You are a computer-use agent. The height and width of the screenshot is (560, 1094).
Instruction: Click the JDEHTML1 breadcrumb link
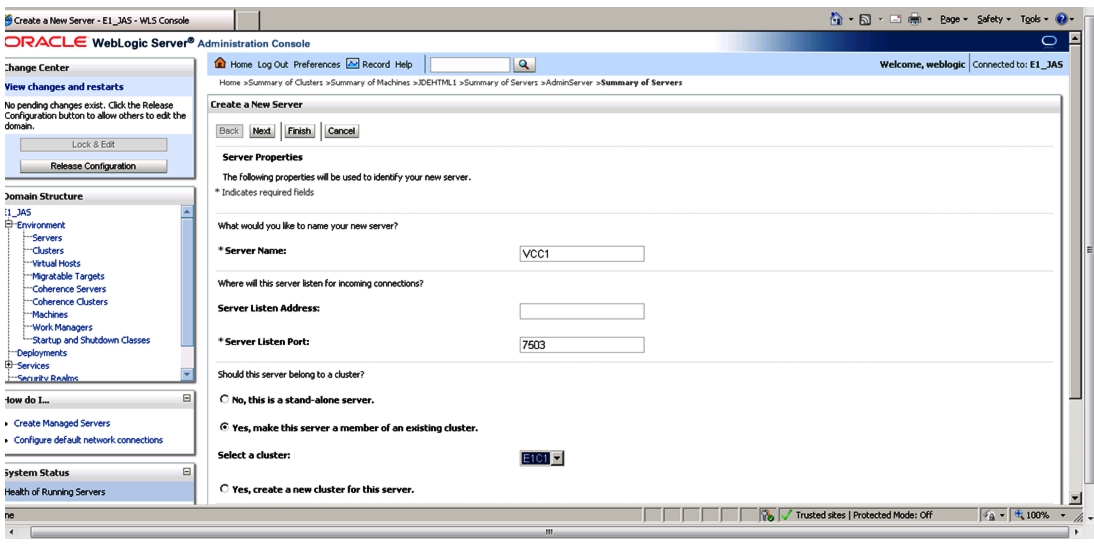coord(437,82)
